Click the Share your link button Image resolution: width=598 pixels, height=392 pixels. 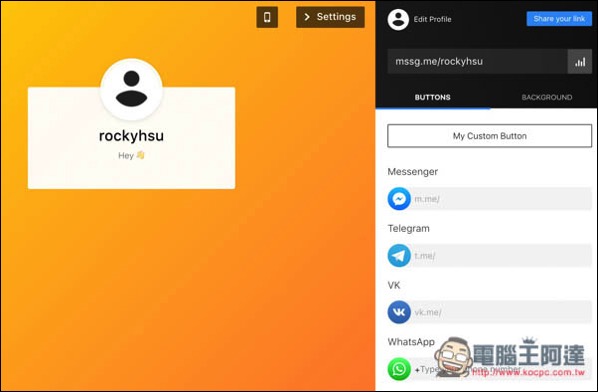[x=559, y=19]
